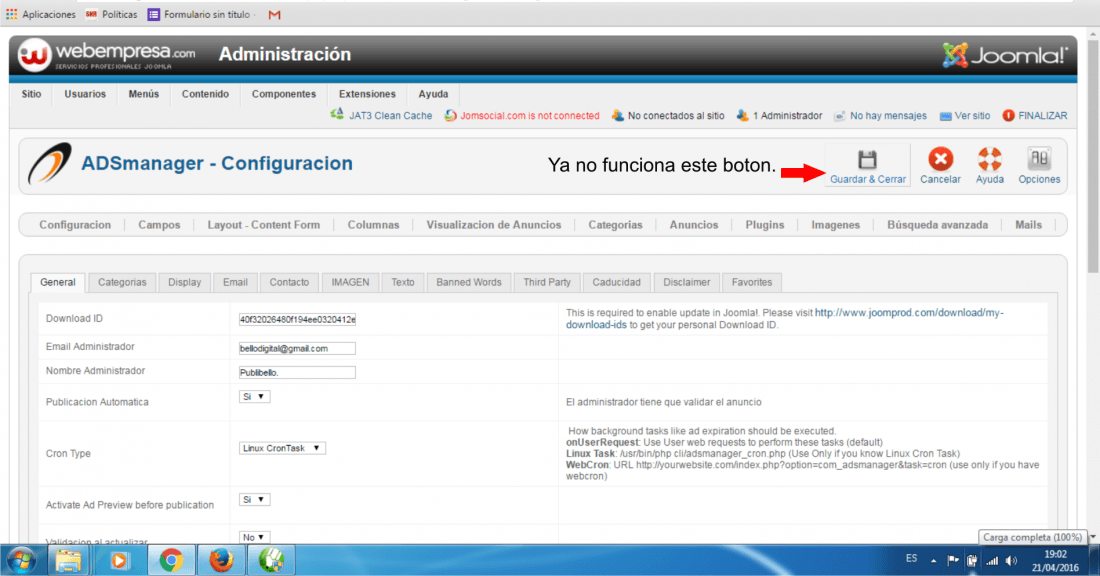Click the FINALIZAR logout icon
The width and height of the screenshot is (1100, 576).
1008,116
